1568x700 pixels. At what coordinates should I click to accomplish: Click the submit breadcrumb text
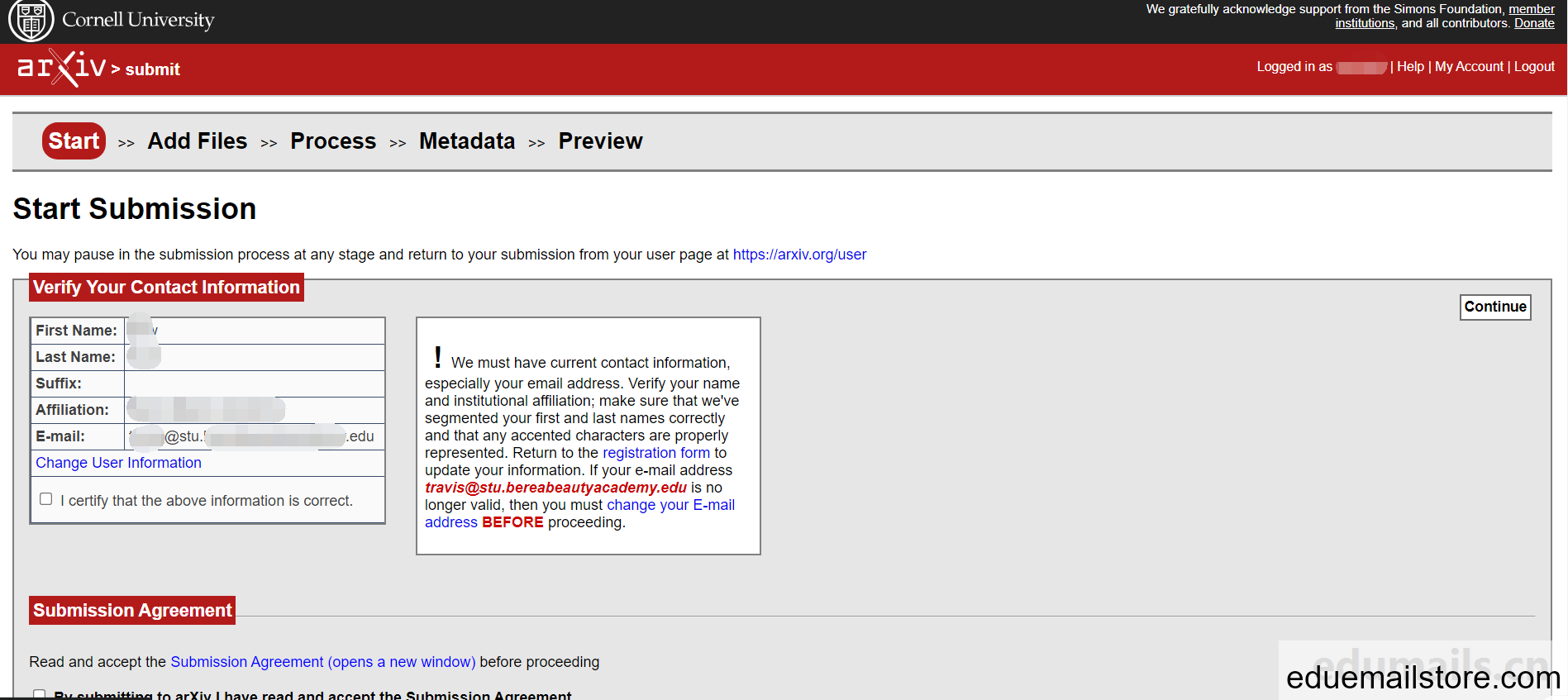(152, 69)
